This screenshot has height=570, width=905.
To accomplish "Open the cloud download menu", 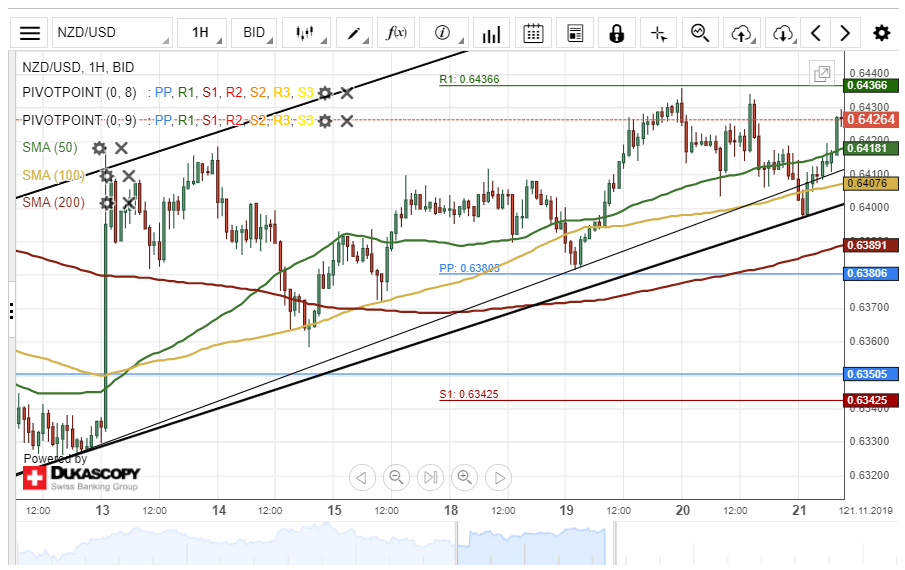I will [x=783, y=33].
